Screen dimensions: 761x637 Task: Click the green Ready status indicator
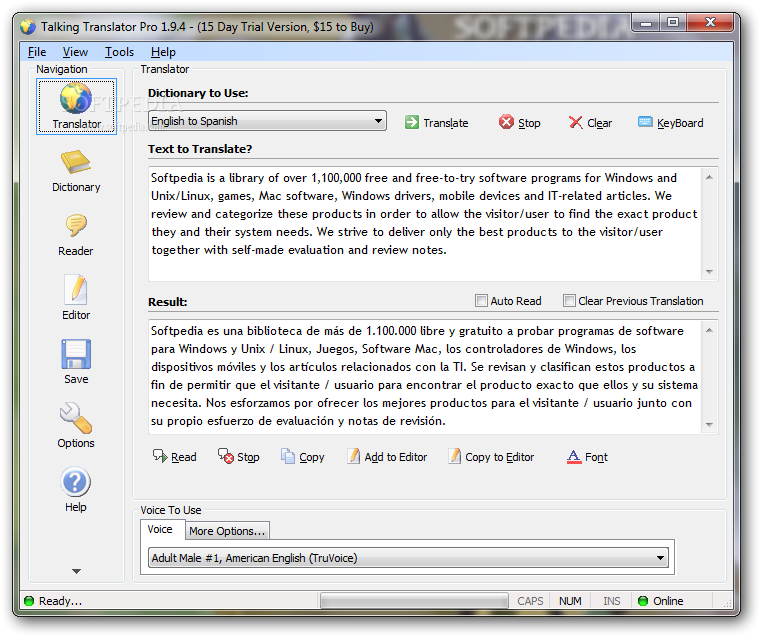click(x=29, y=601)
